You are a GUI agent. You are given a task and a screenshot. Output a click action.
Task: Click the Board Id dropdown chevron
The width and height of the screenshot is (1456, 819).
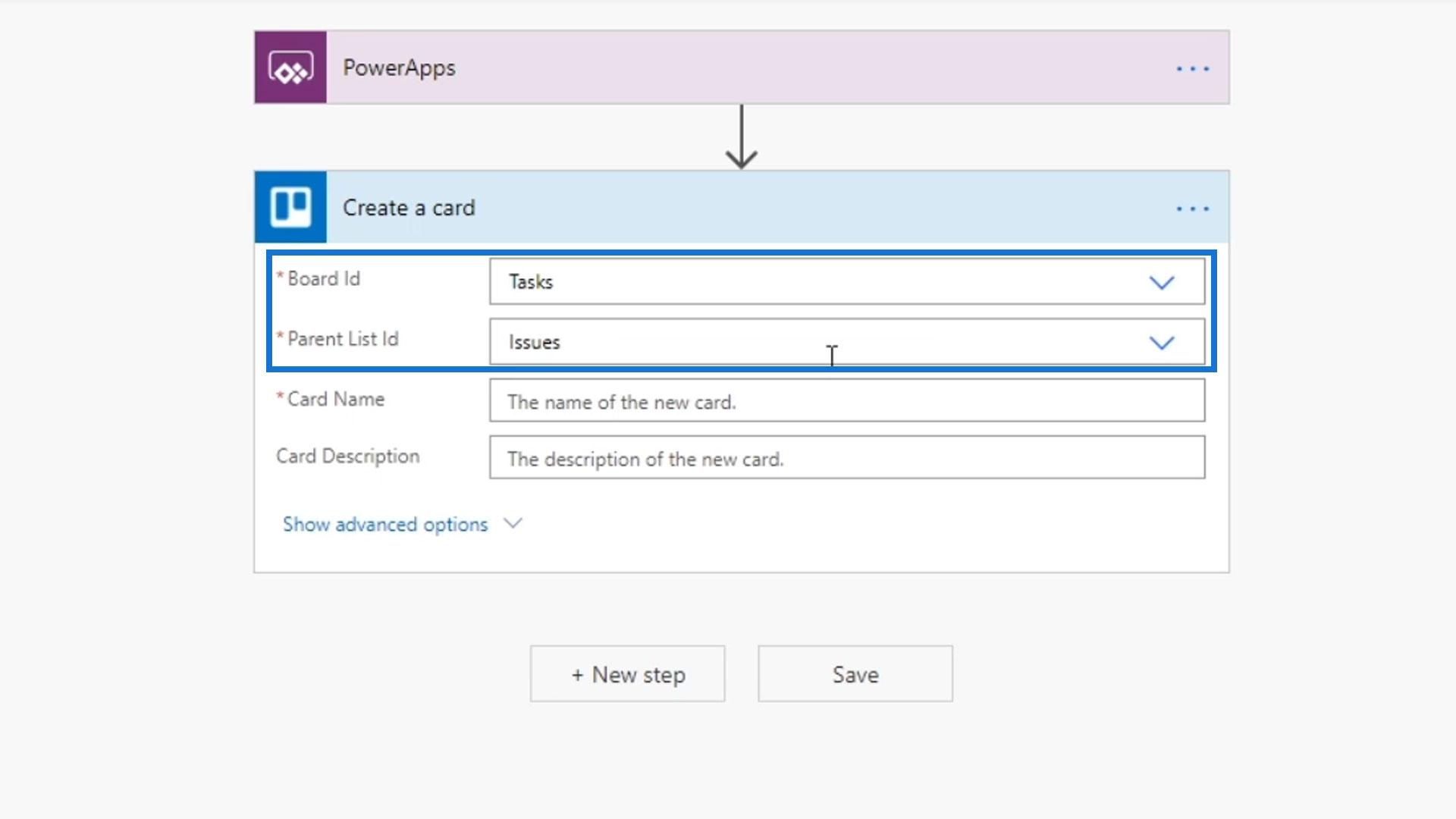pyautogui.click(x=1161, y=283)
